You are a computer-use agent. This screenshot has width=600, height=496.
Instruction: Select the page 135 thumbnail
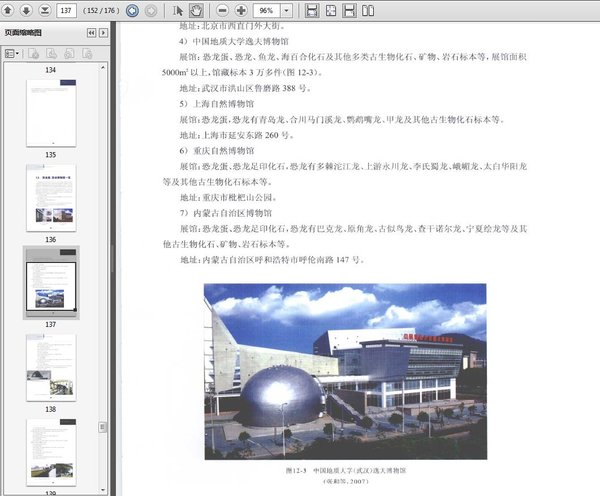tap(50, 111)
